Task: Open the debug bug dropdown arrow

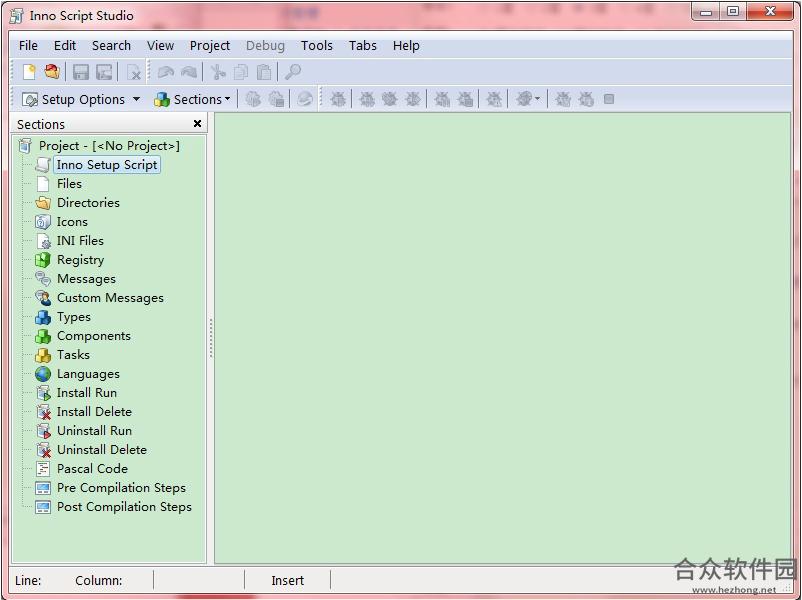Action: click(x=537, y=99)
